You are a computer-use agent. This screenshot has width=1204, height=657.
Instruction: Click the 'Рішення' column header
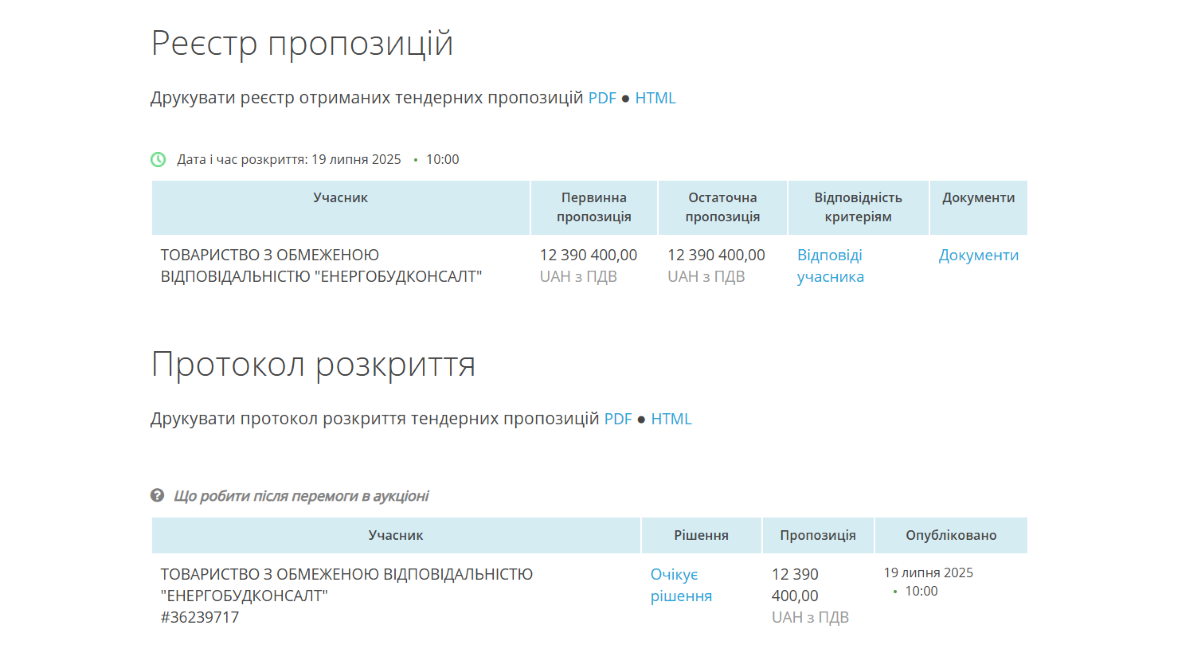701,535
